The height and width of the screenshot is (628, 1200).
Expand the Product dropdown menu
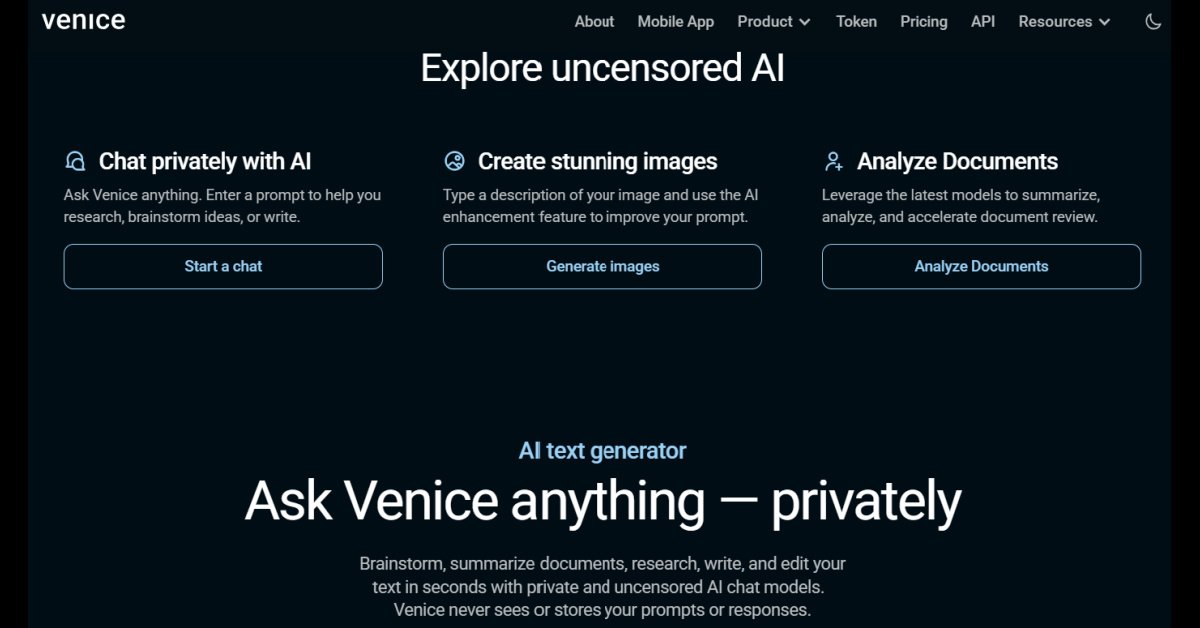pos(773,21)
